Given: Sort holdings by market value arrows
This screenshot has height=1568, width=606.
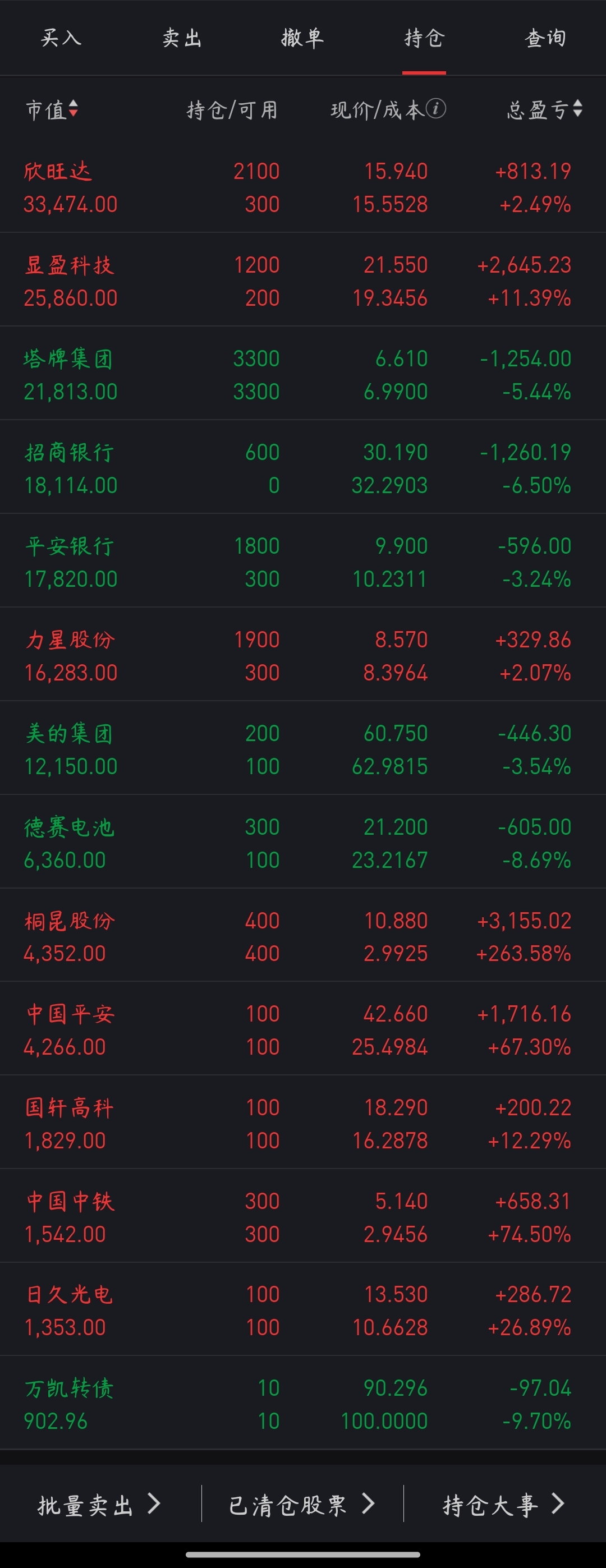Looking at the screenshot, I should pos(73,109).
